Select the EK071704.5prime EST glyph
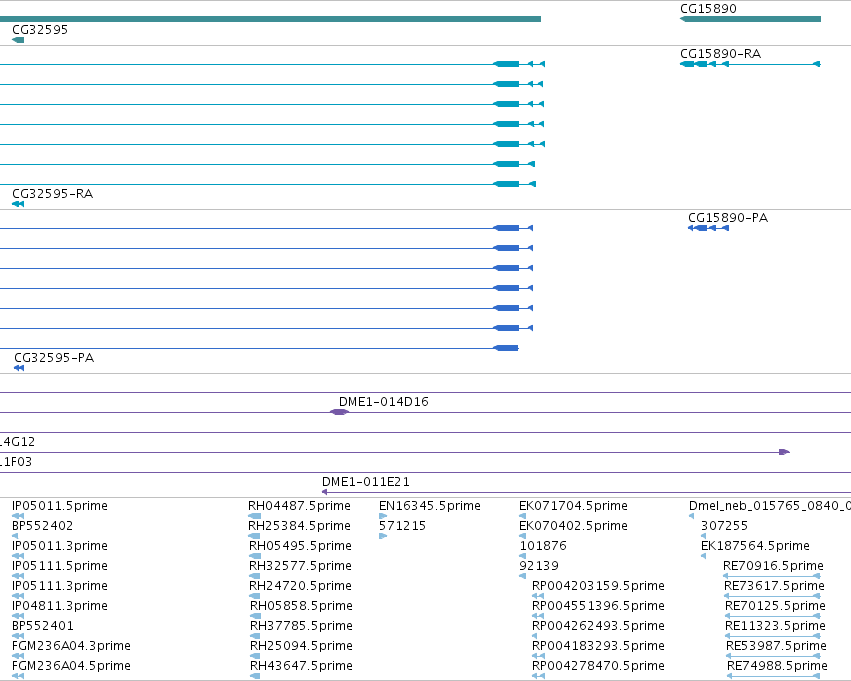The image size is (851, 681). [523, 516]
